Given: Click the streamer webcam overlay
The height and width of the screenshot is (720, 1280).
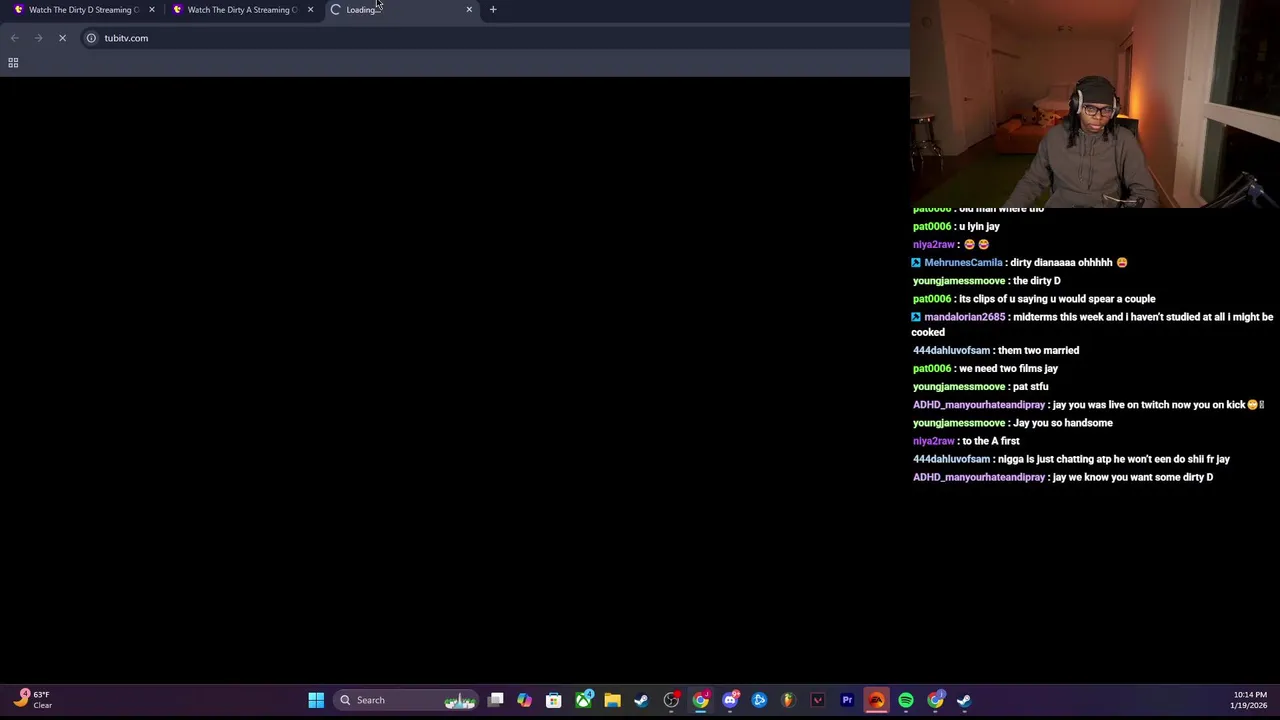Looking at the screenshot, I should point(1095,104).
